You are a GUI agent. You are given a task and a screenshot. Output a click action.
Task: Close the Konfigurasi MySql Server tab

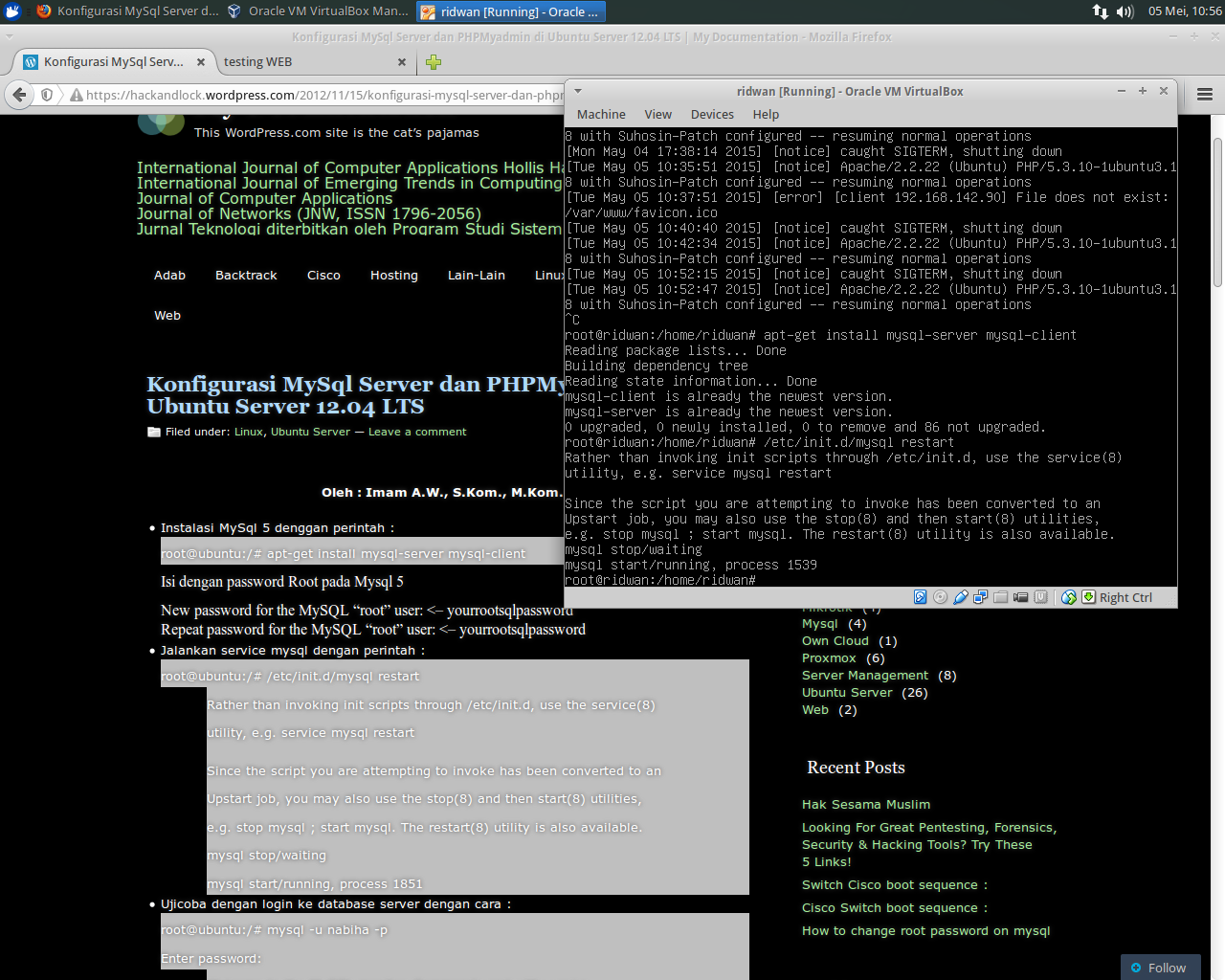[201, 62]
